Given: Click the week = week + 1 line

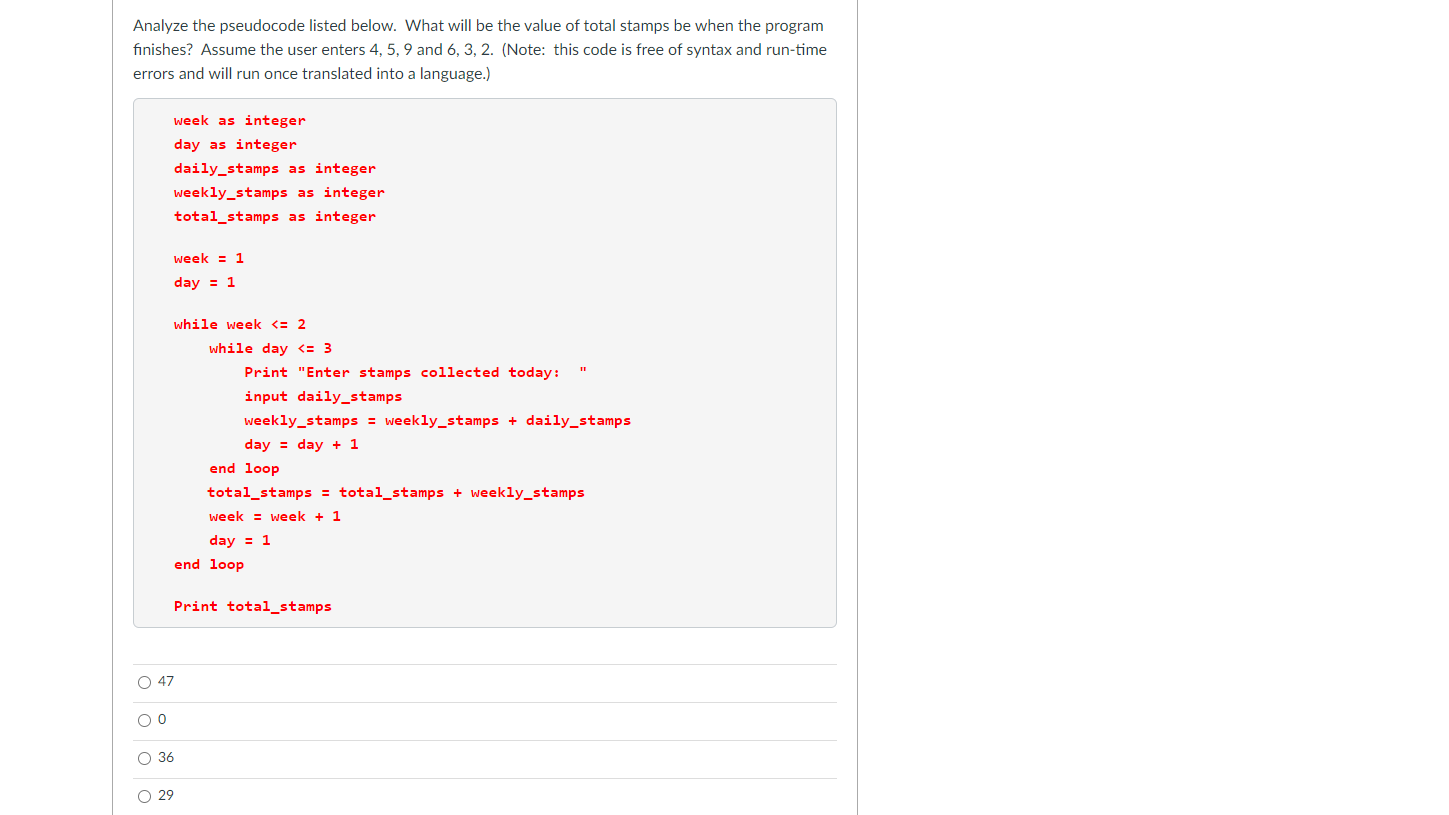Looking at the screenshot, I should [274, 516].
